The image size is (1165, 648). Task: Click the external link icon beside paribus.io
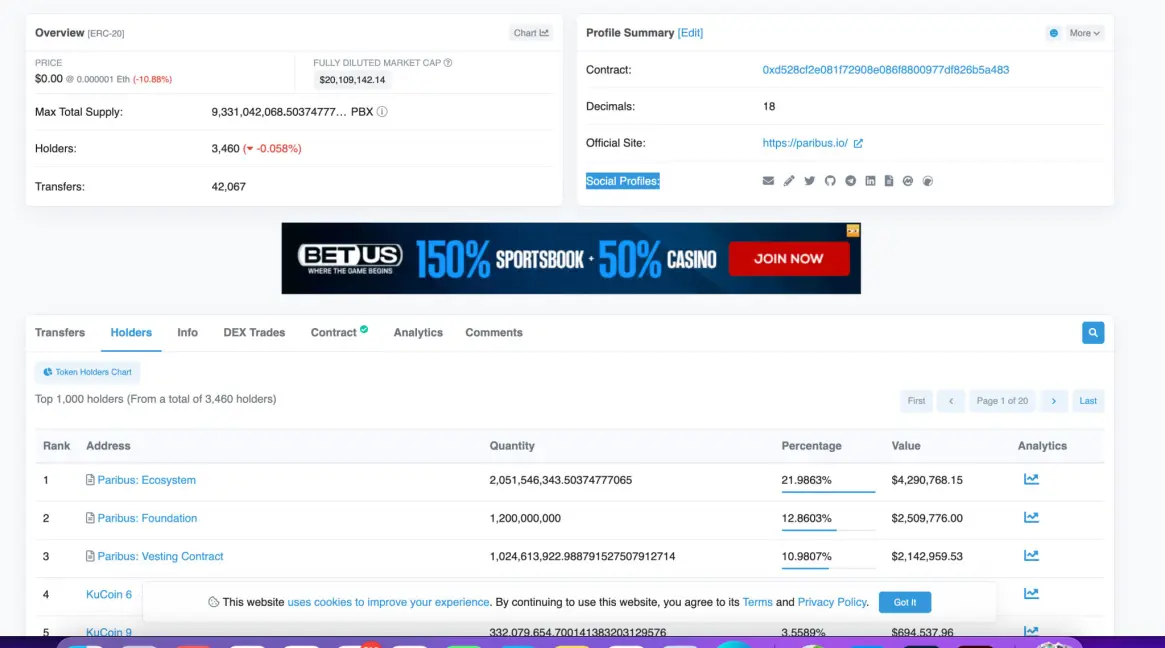[x=858, y=143]
